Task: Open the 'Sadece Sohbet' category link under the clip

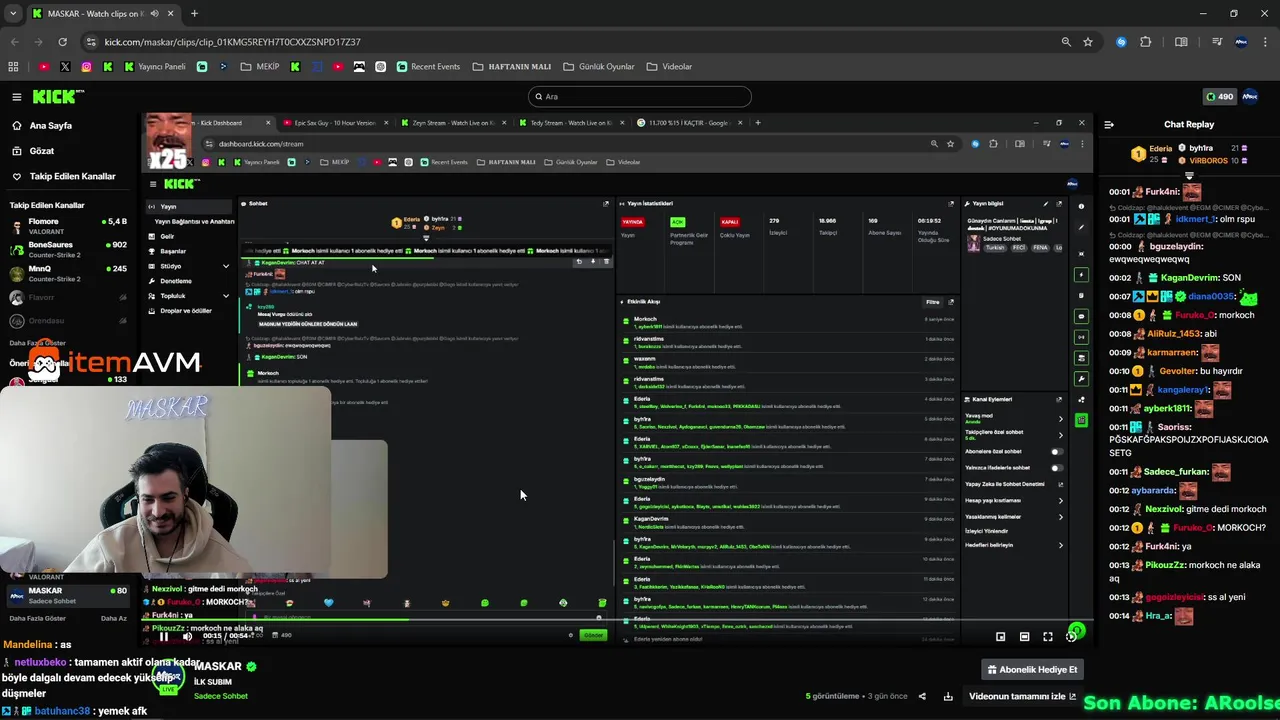Action: coord(220,696)
